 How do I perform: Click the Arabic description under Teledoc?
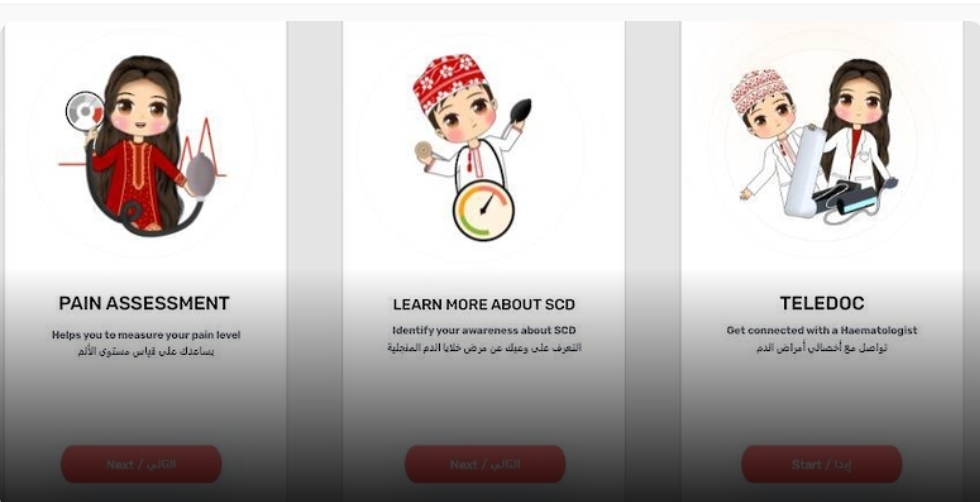[821, 348]
